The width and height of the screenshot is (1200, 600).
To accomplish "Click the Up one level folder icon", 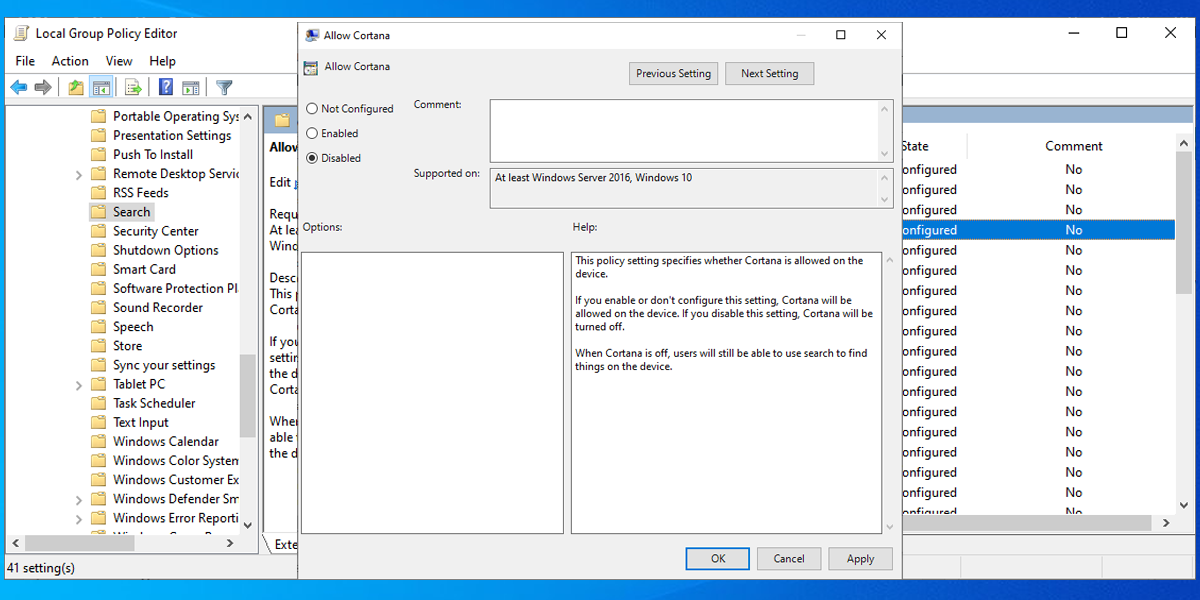I will click(x=76, y=88).
